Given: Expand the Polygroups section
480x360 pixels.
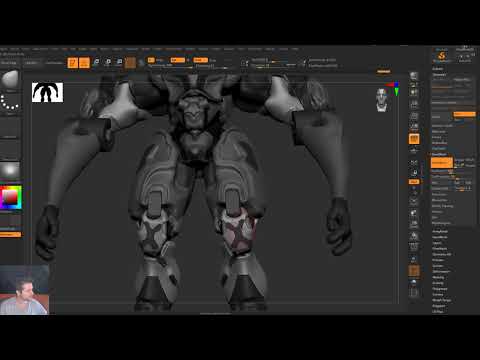Looking at the screenshot, I should pyautogui.click(x=440, y=289).
